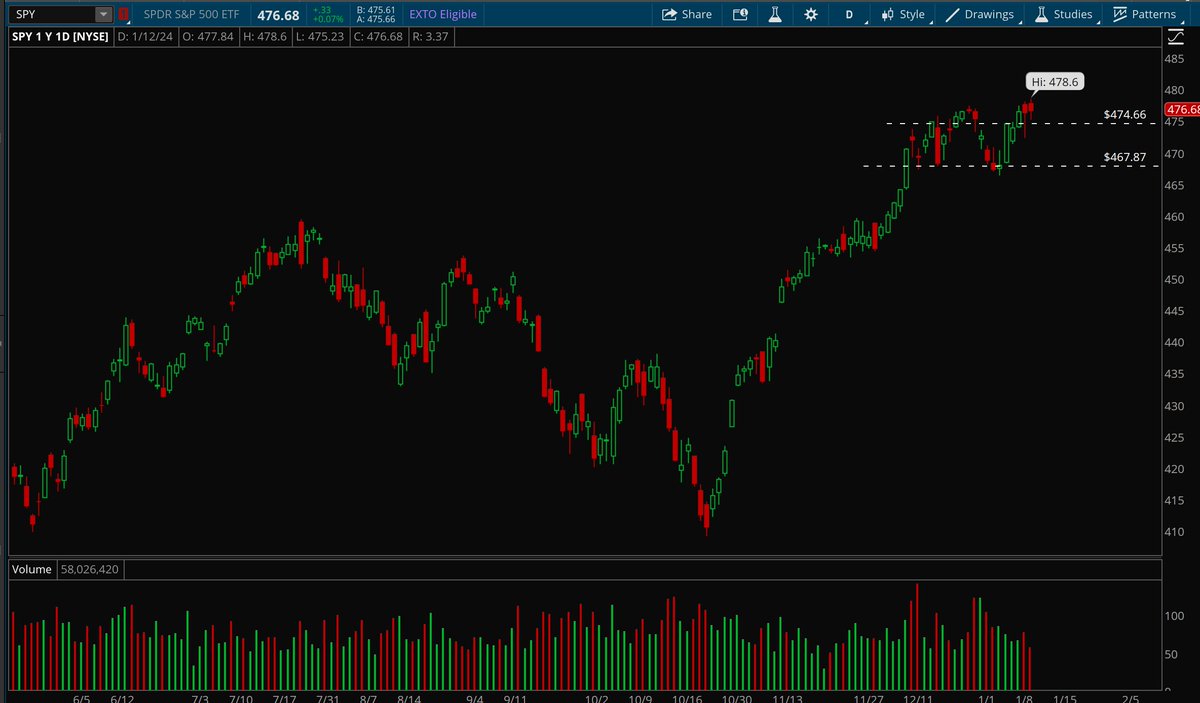Click the Volume panel label
This screenshot has height=703, width=1200.
(x=30, y=570)
